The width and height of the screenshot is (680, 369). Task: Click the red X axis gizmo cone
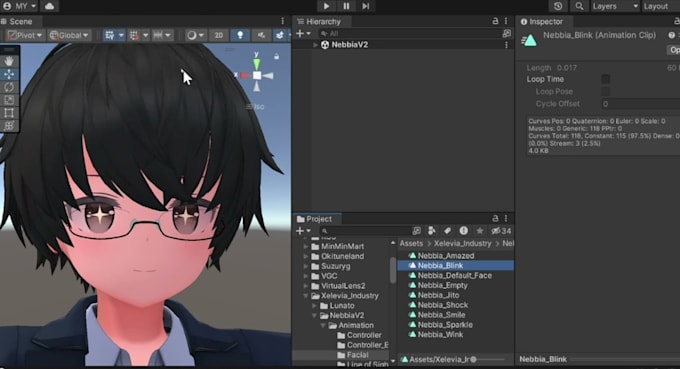tap(245, 75)
